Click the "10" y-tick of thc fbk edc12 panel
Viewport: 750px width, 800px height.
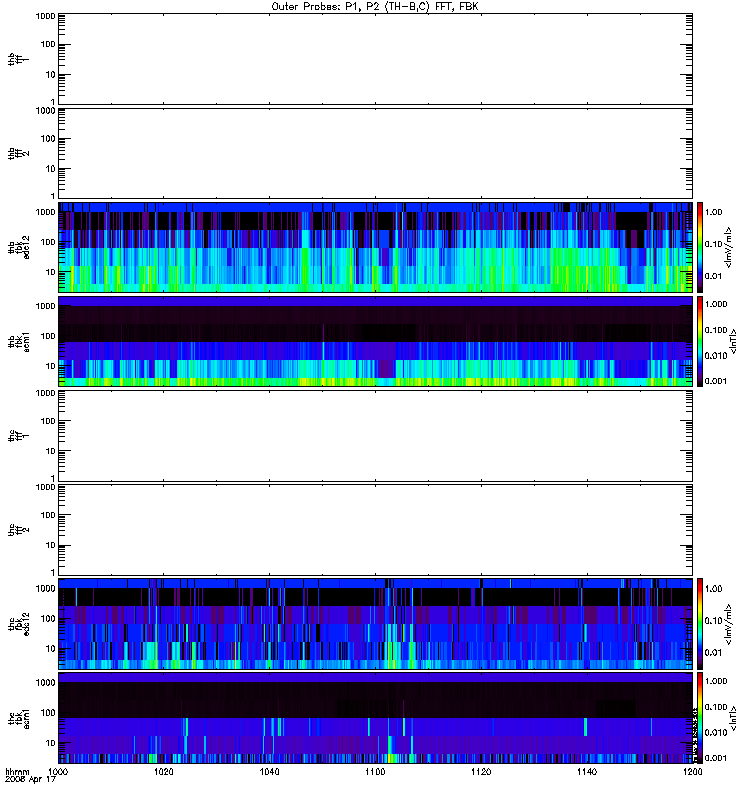tap(50, 649)
